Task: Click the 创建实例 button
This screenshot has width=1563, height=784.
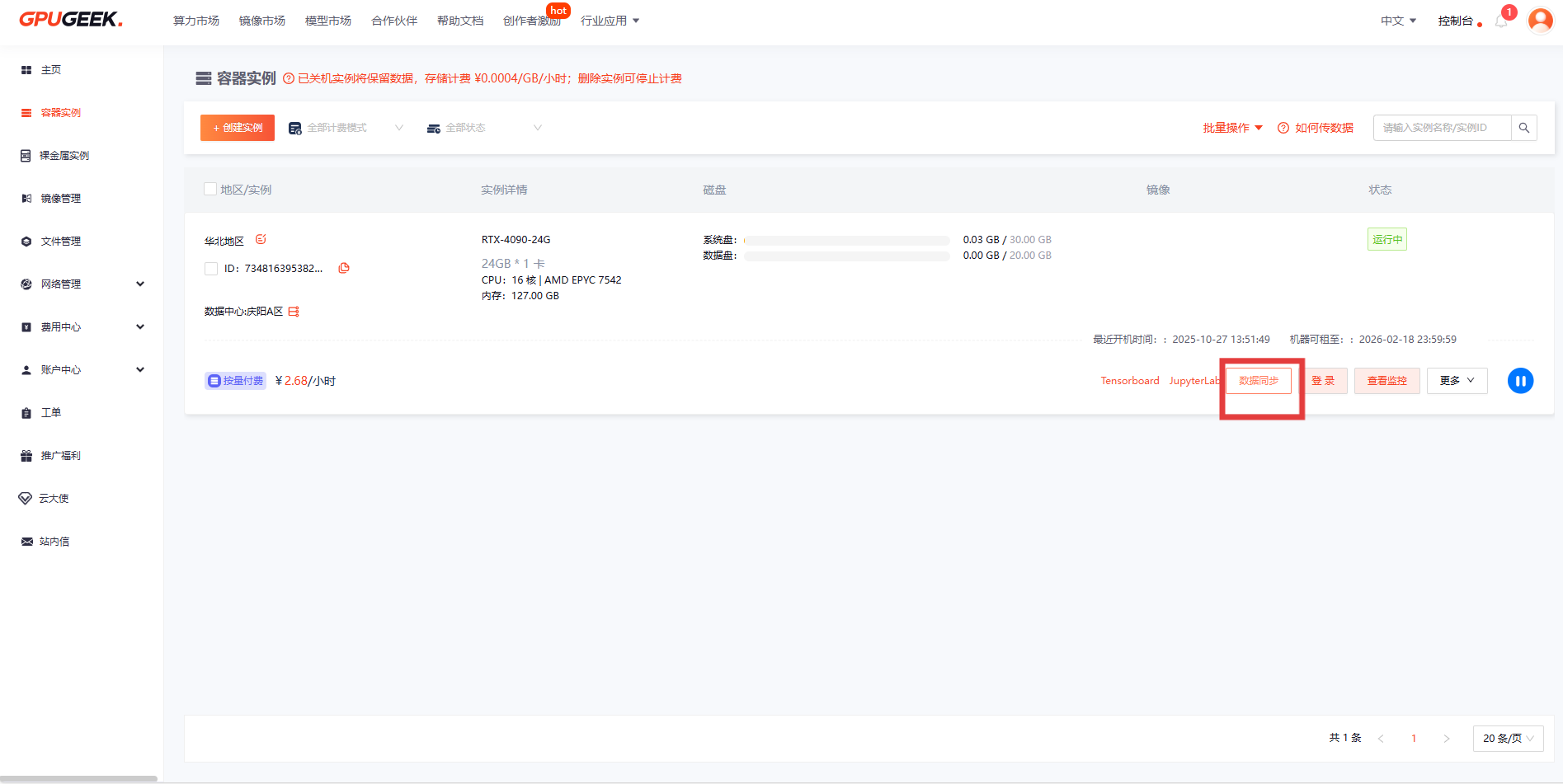Action: pyautogui.click(x=238, y=128)
